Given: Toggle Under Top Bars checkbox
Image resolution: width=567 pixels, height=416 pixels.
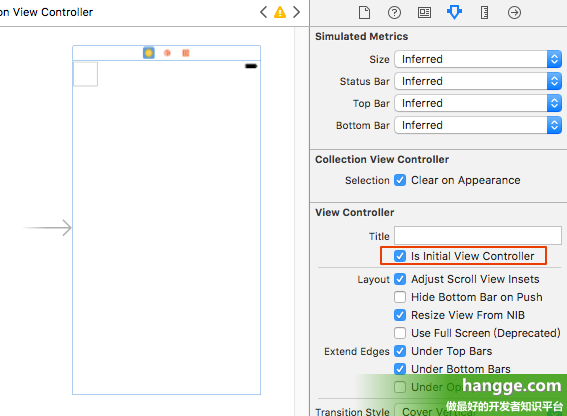Looking at the screenshot, I should tap(400, 351).
